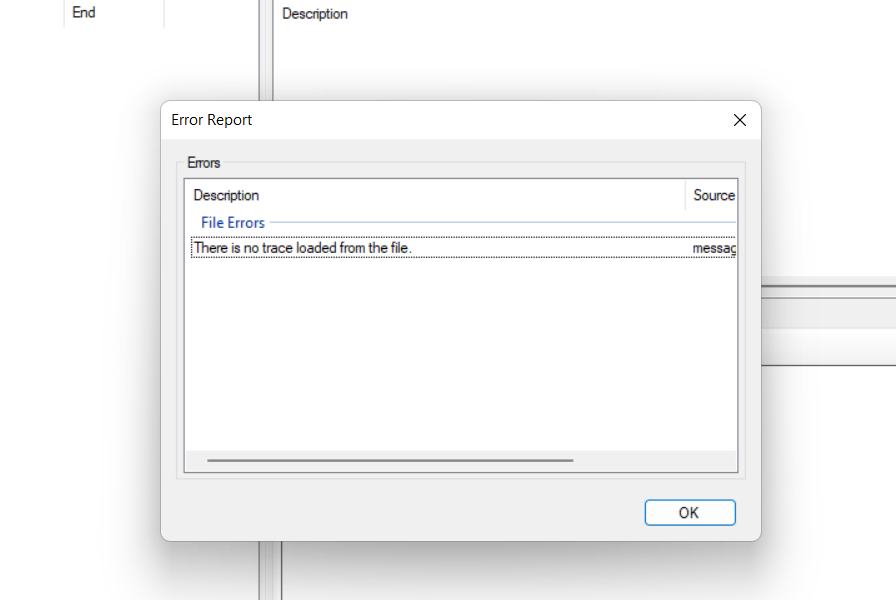This screenshot has height=600, width=896.
Task: Click the truncated 'messag' source cell
Action: point(712,247)
